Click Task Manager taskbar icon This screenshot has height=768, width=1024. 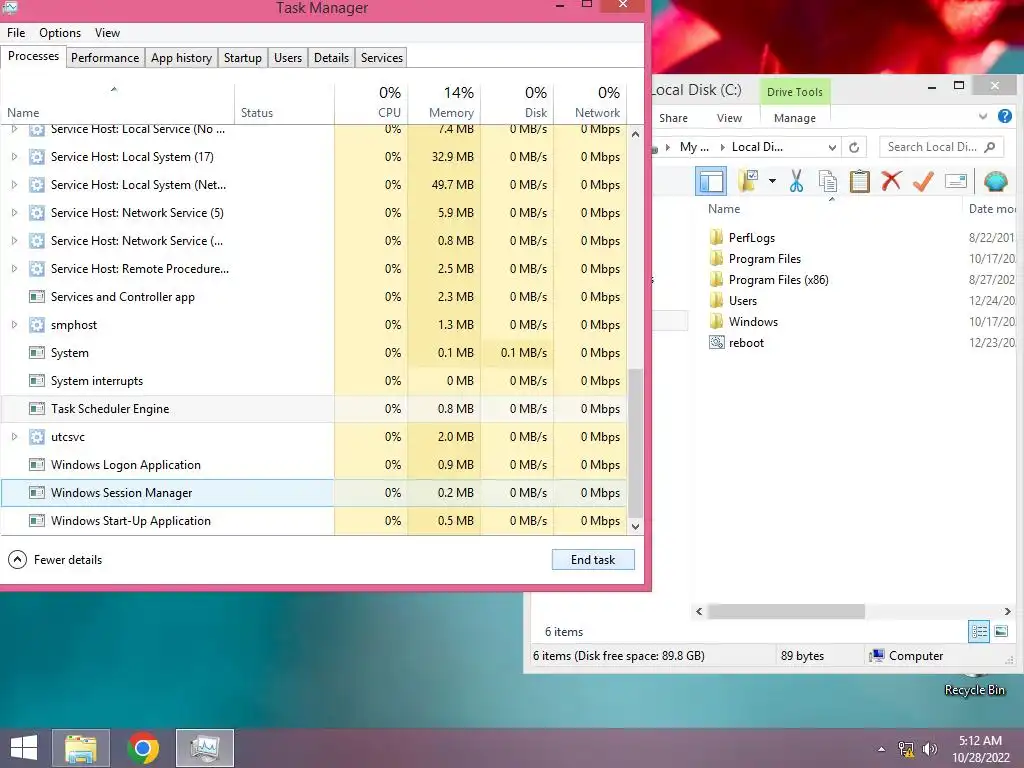205,748
